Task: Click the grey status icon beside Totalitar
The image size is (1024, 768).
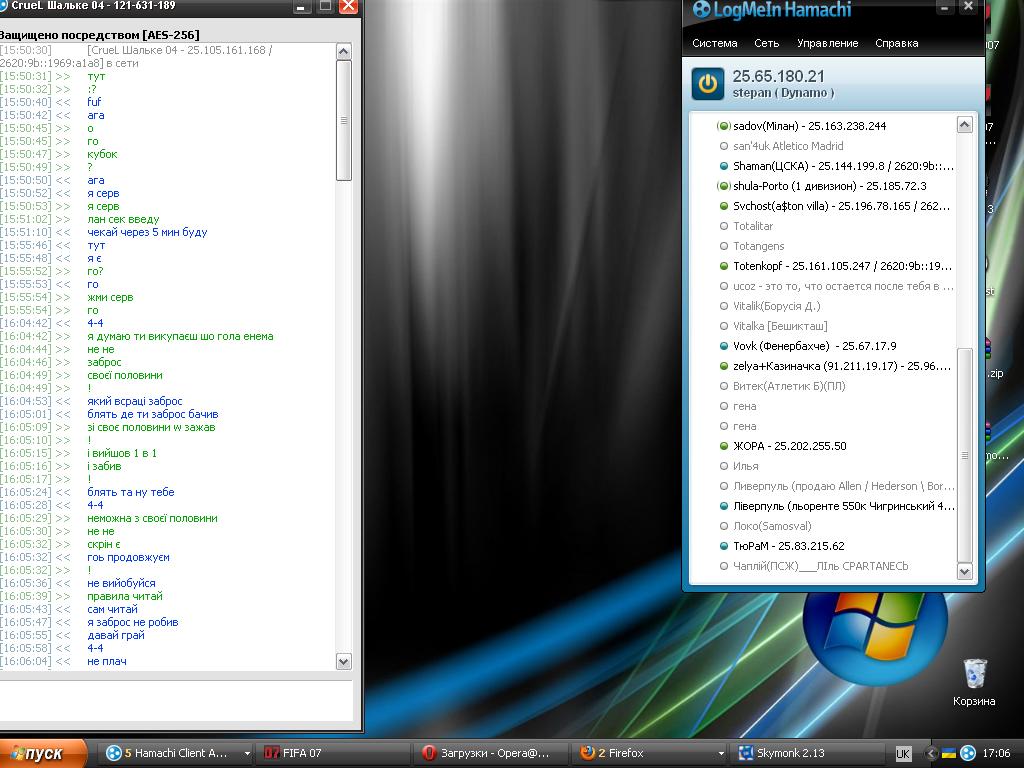Action: 724,226
